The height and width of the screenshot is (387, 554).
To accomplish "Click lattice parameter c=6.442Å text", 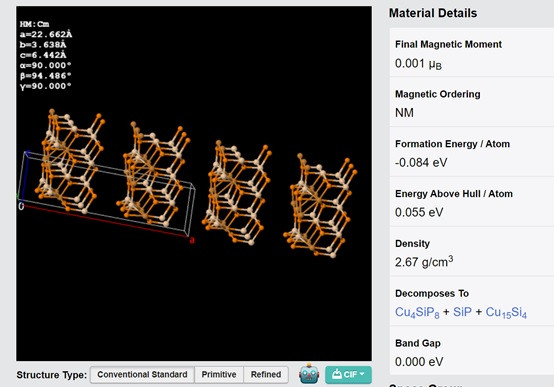I will [x=43, y=55].
